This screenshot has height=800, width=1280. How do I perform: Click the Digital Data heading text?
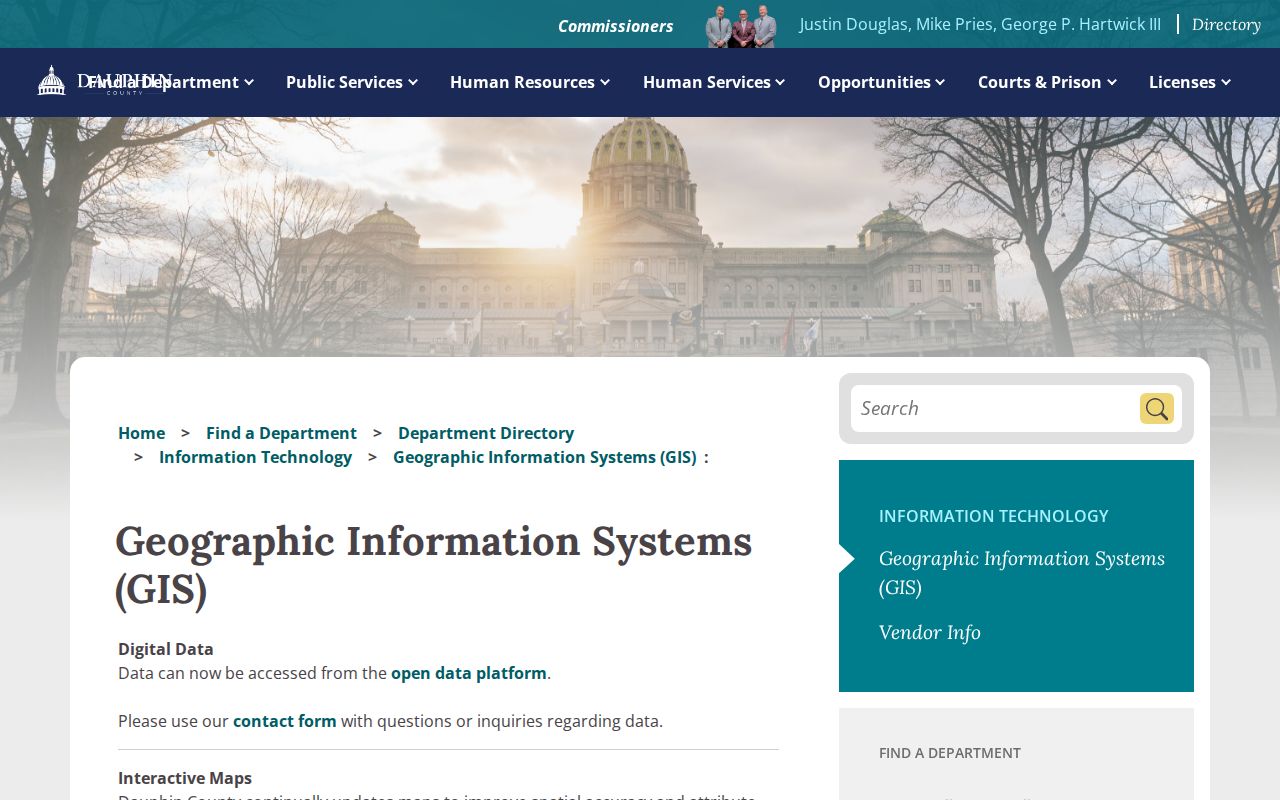[x=166, y=649]
